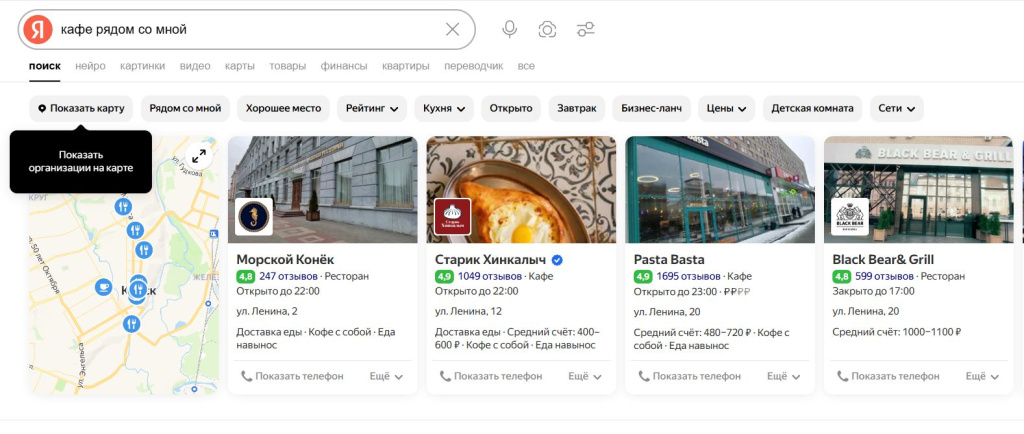Click address ул. Ленина, 2

click(267, 311)
